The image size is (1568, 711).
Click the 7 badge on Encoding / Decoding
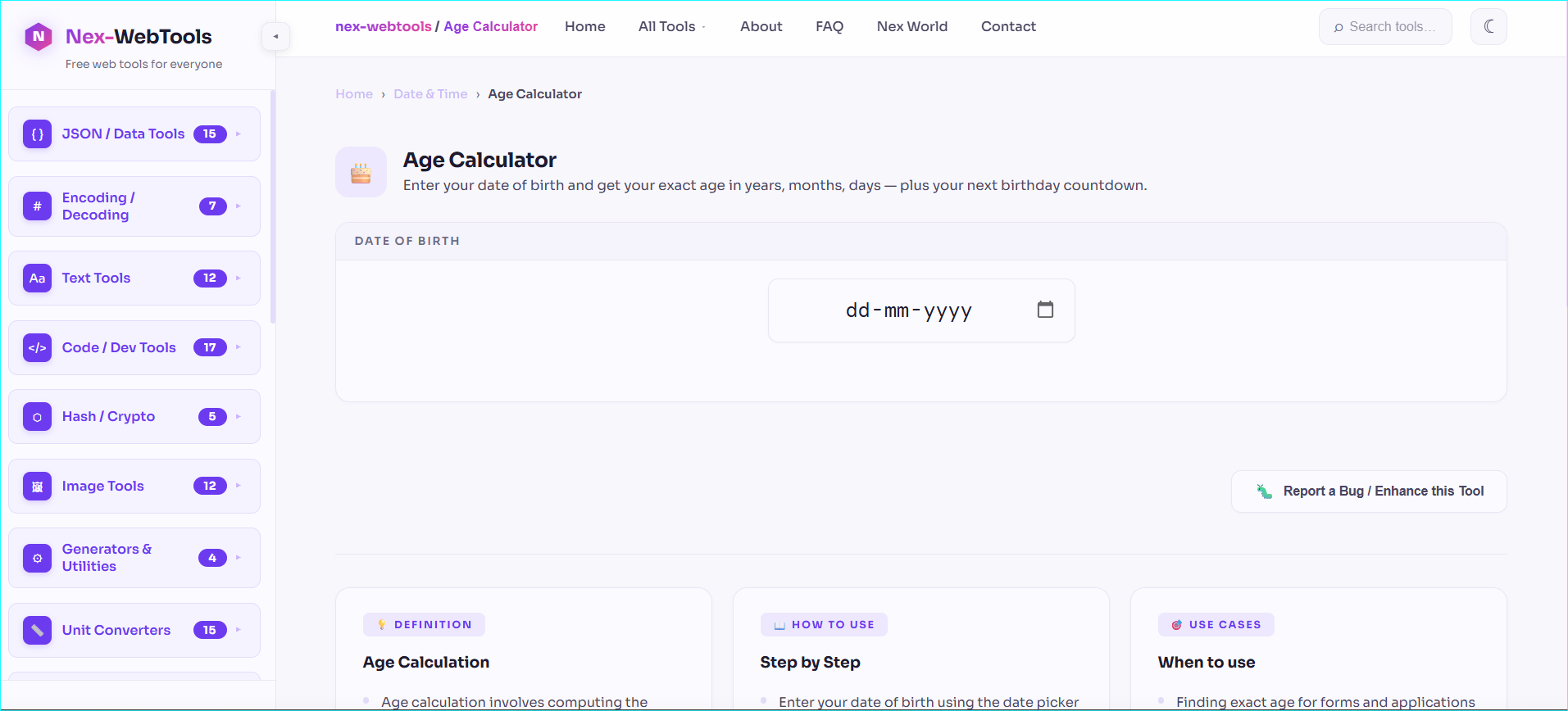[212, 206]
